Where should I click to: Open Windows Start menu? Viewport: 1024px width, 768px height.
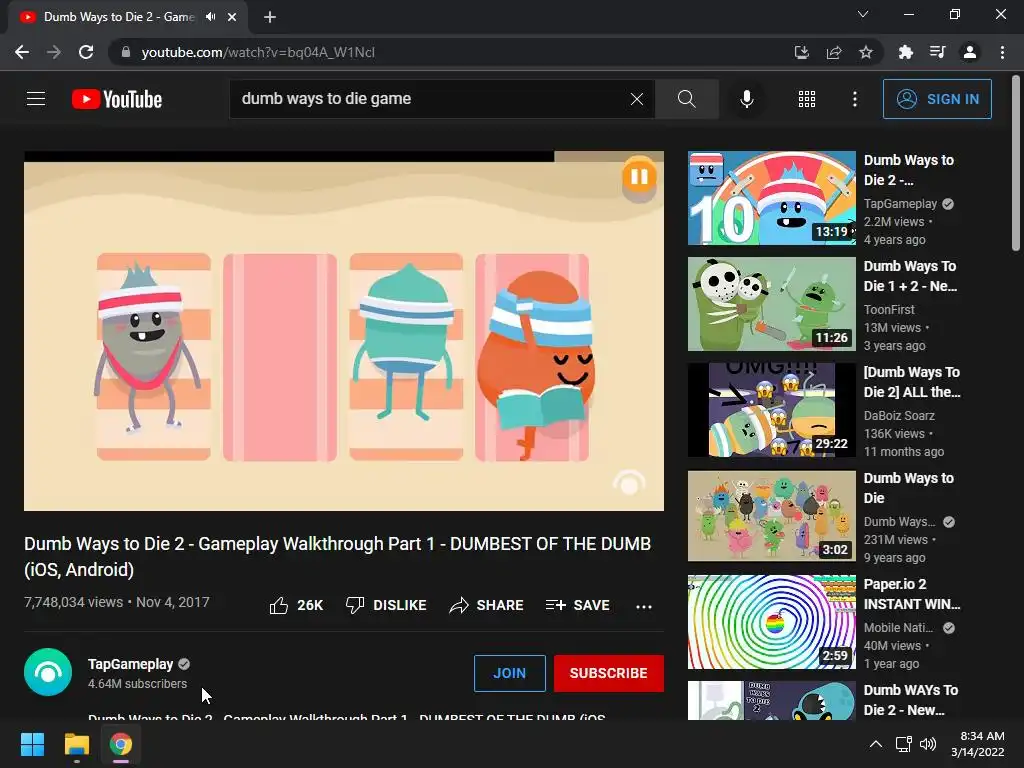pyautogui.click(x=32, y=744)
